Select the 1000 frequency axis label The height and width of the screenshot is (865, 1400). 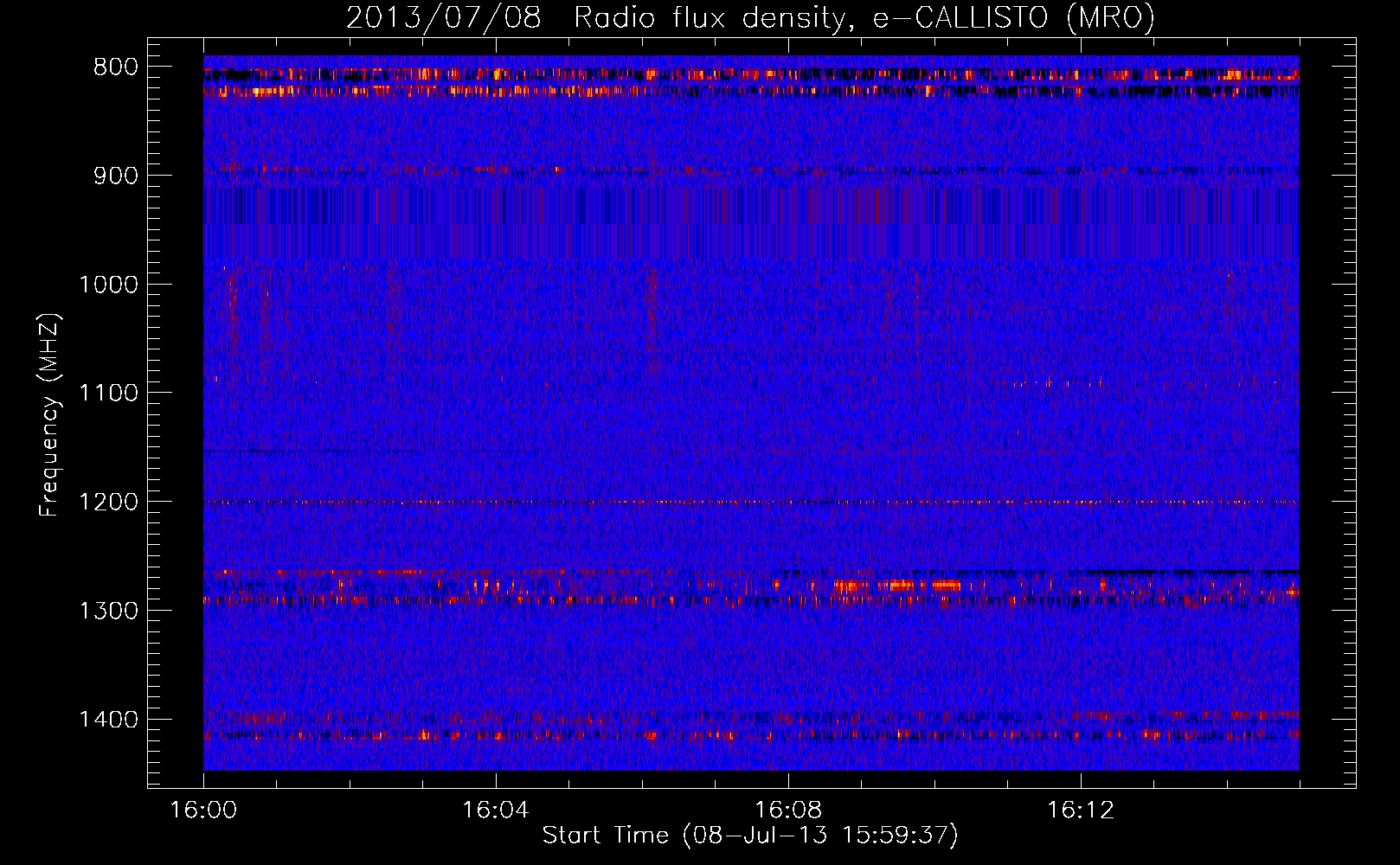click(108, 285)
